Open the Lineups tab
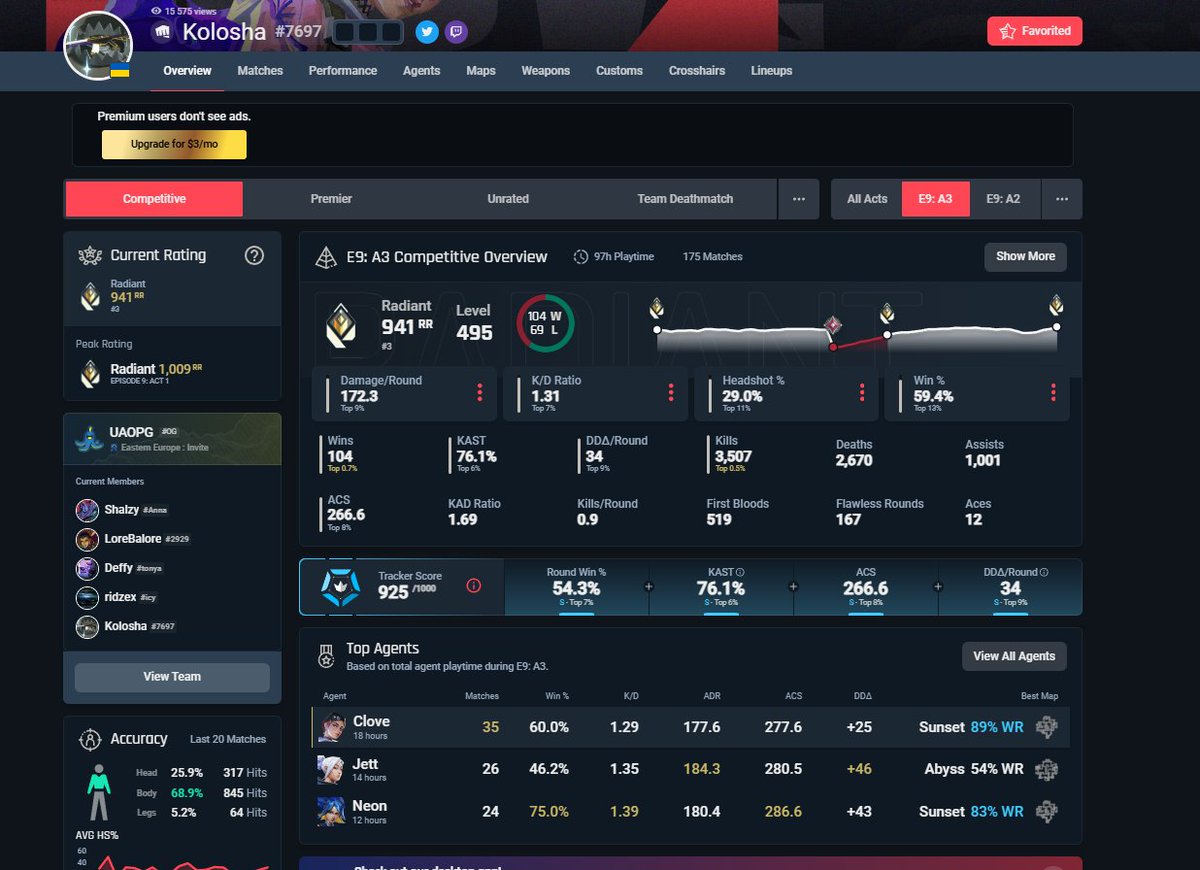The image size is (1200, 870). click(771, 71)
